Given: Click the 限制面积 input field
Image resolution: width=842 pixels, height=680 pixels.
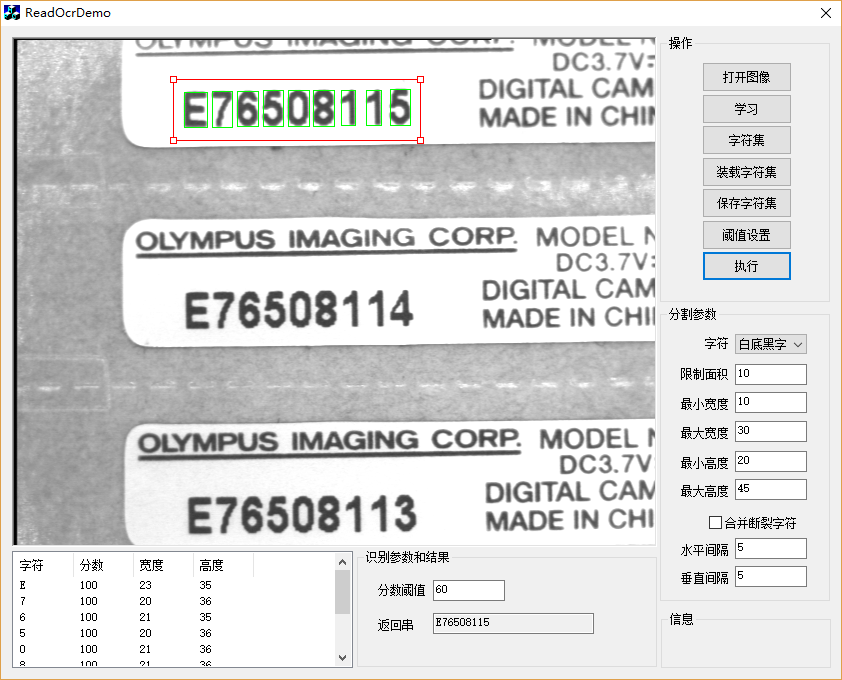Looking at the screenshot, I should point(770,374).
